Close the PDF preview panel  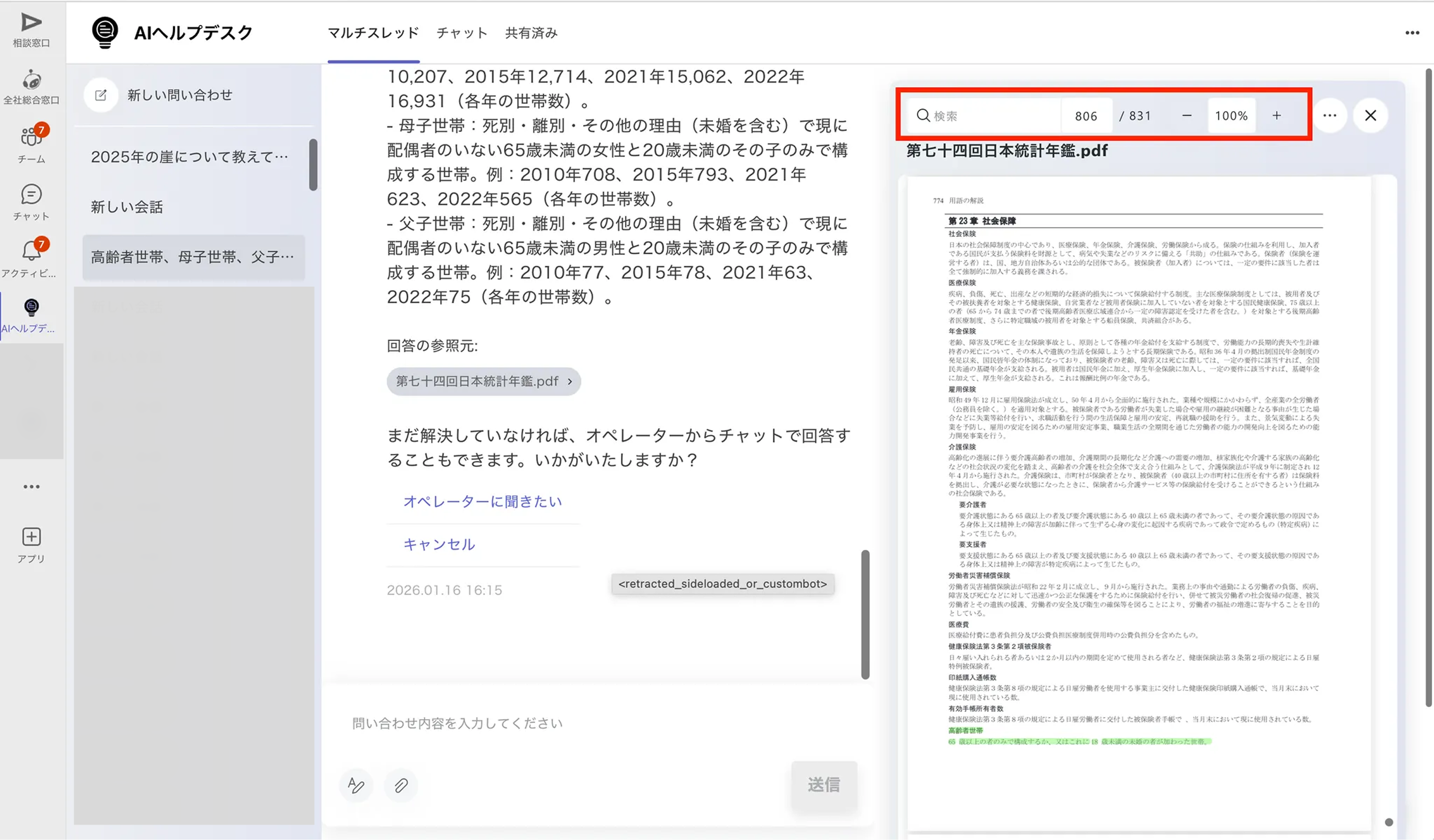click(1370, 115)
